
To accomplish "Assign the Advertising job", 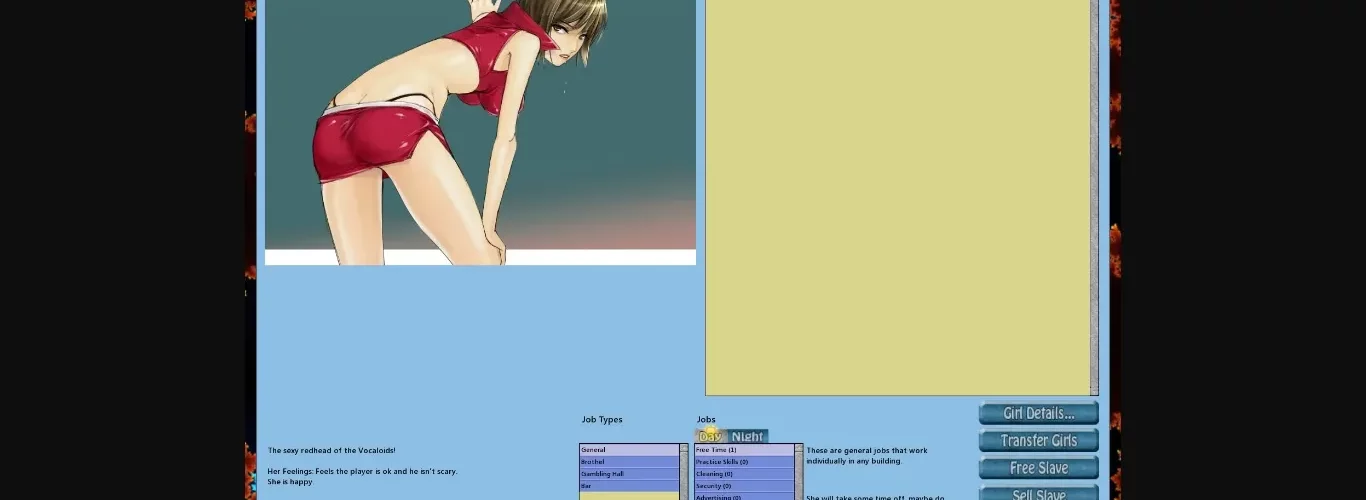I will pos(743,497).
